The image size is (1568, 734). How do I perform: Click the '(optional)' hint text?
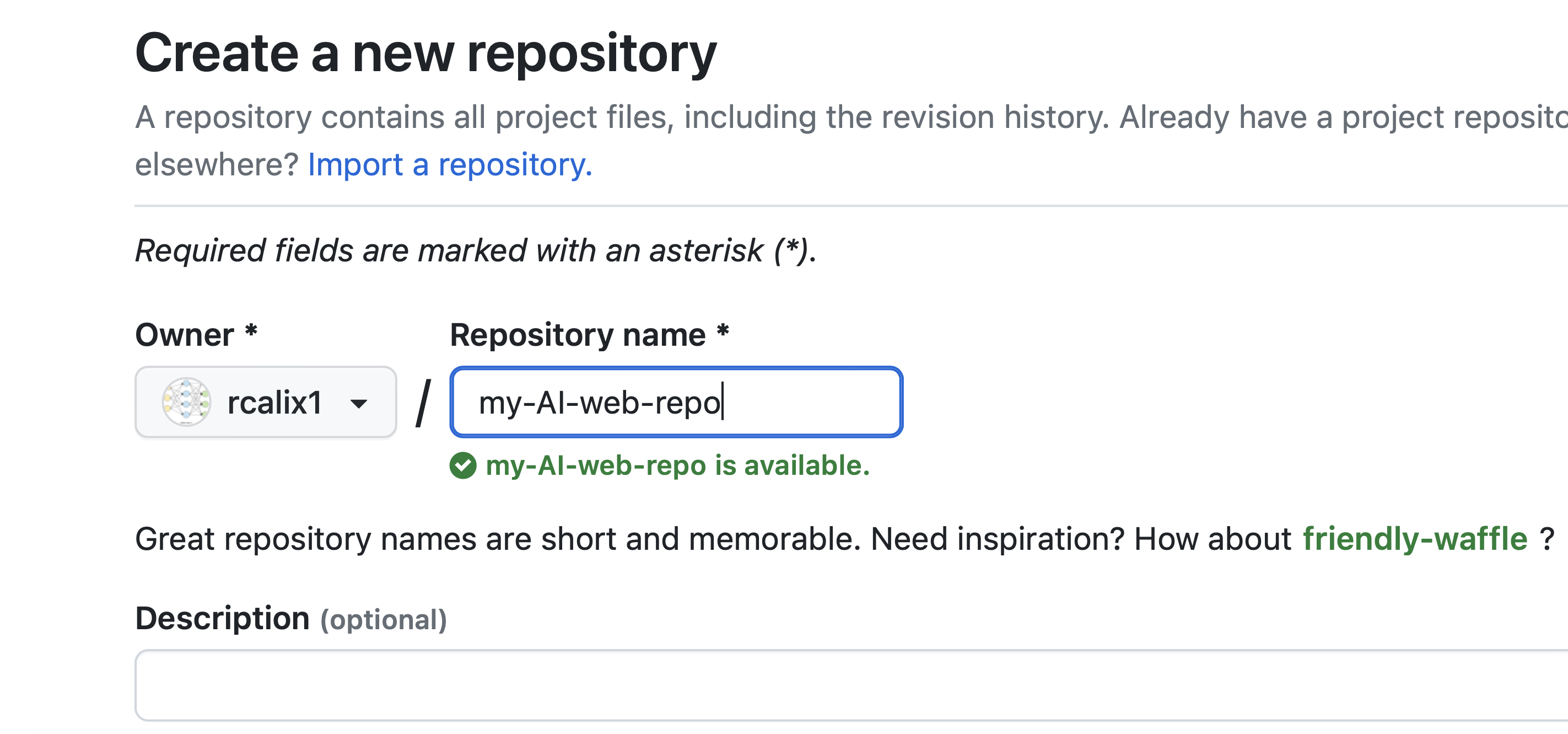pos(384,620)
